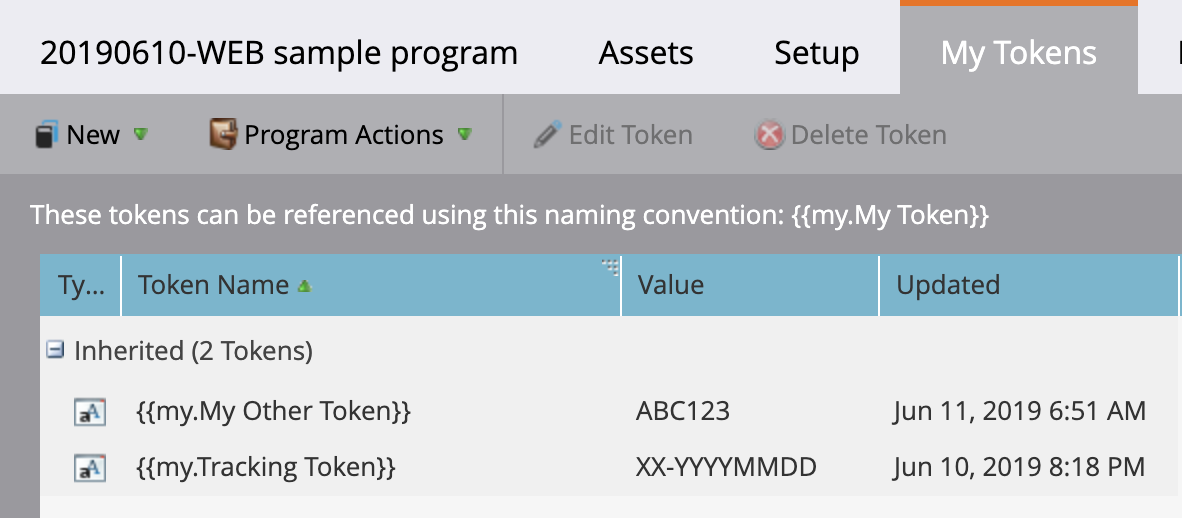
Task: Open the New dropdown arrow
Action: click(141, 134)
